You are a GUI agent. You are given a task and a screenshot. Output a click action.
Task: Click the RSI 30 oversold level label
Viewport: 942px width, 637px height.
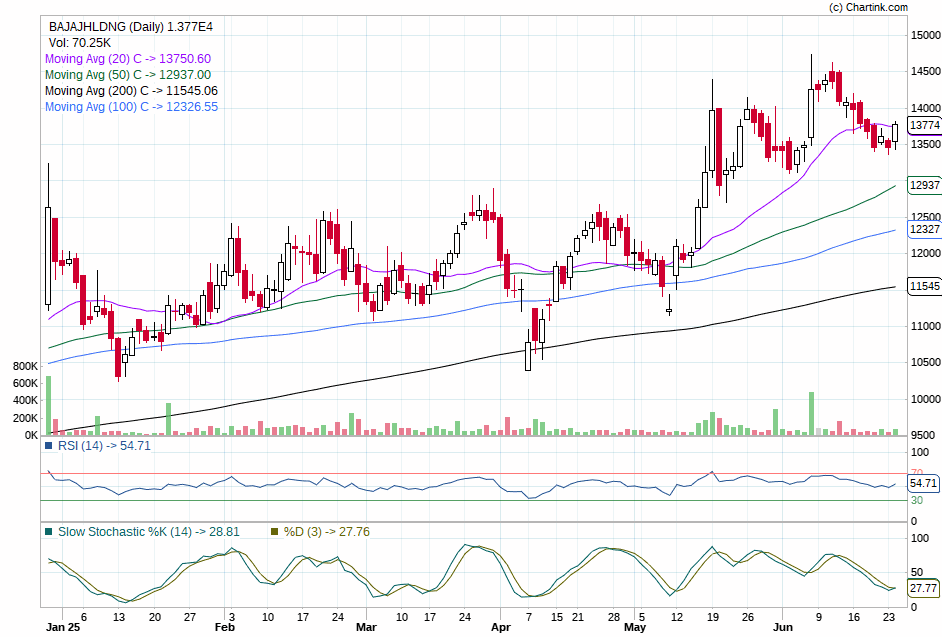[917, 500]
